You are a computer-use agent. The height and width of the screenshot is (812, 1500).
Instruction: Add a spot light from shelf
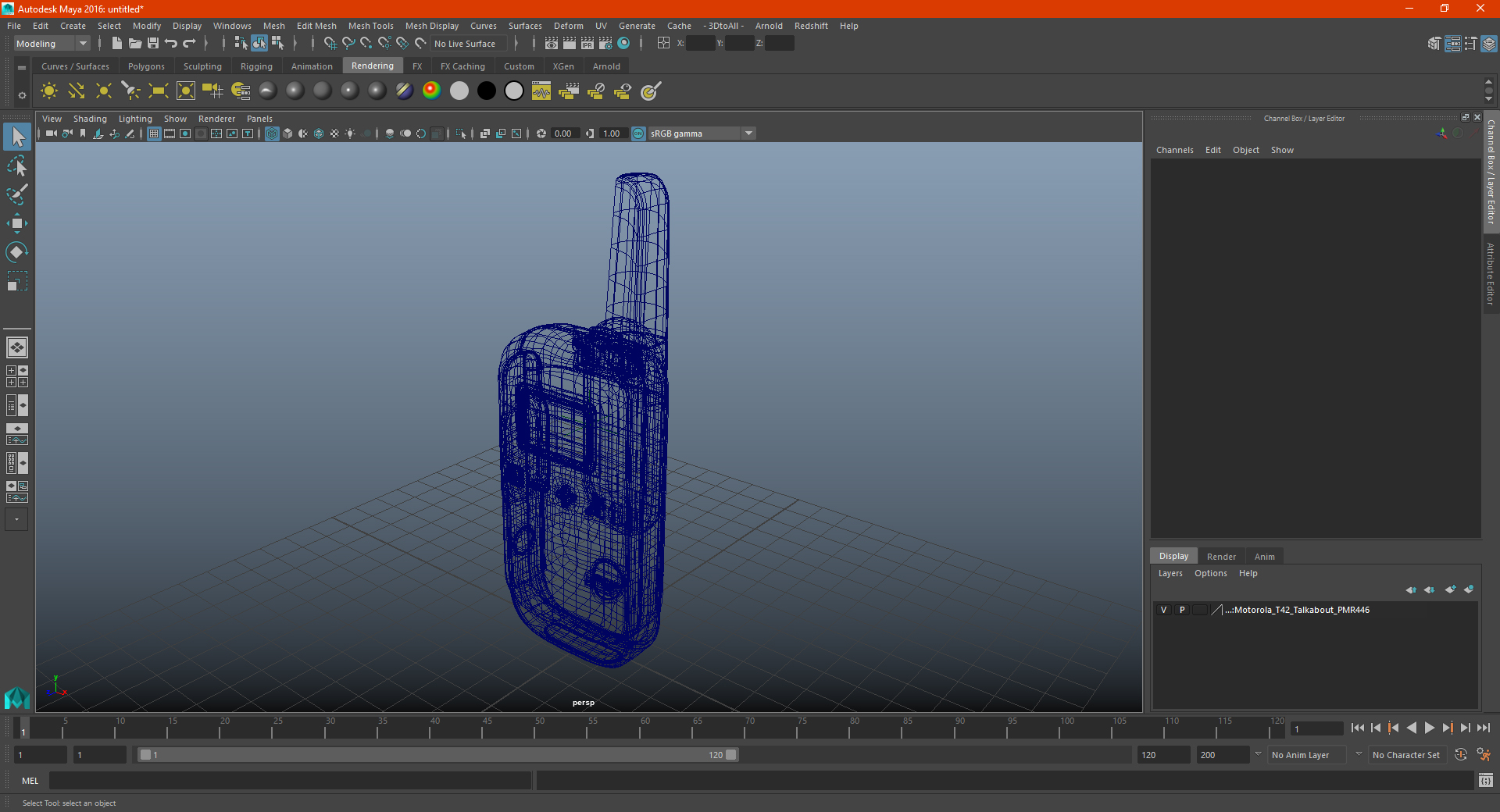click(x=131, y=91)
